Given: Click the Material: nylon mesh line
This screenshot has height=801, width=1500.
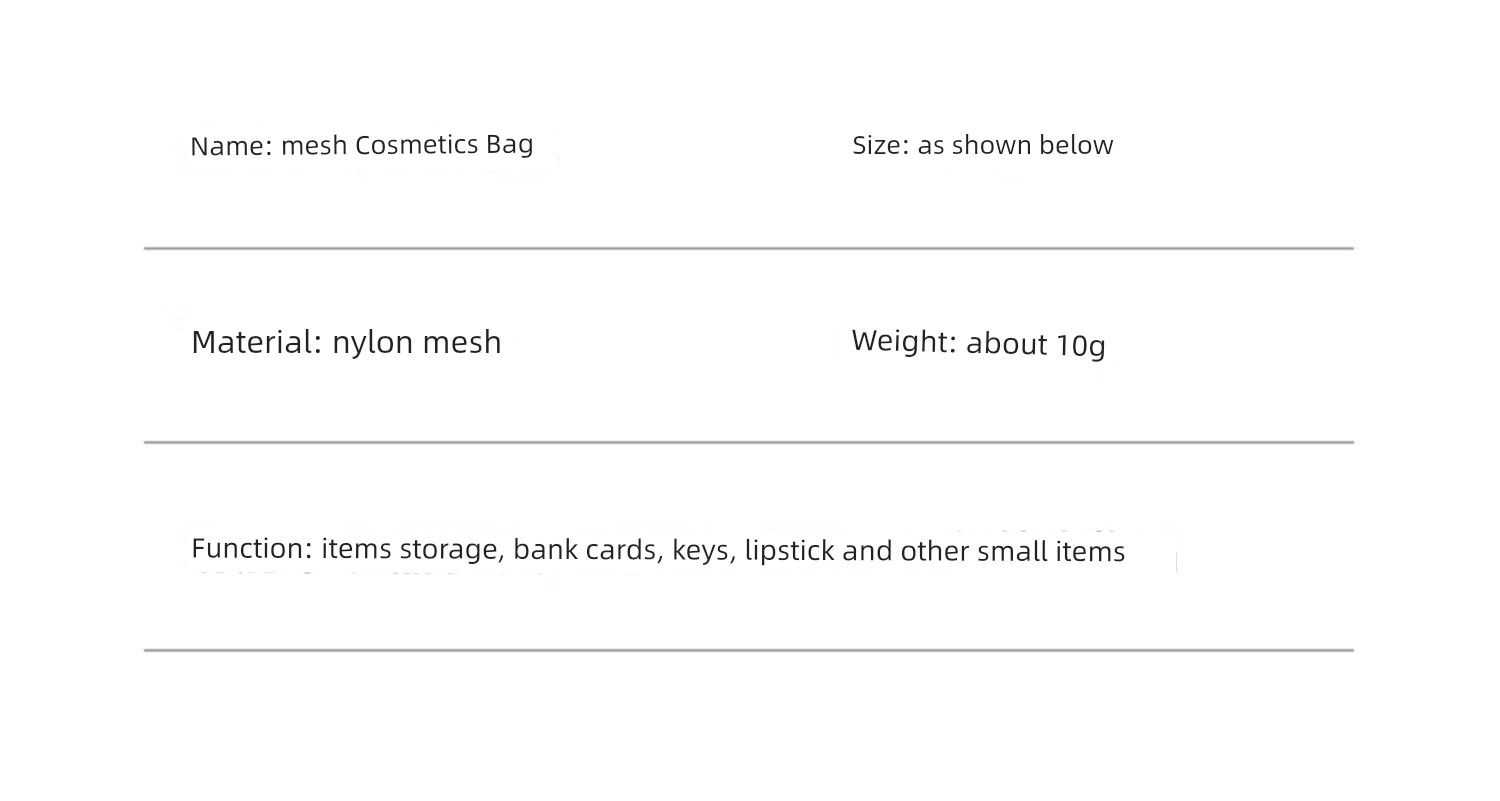Looking at the screenshot, I should [346, 343].
